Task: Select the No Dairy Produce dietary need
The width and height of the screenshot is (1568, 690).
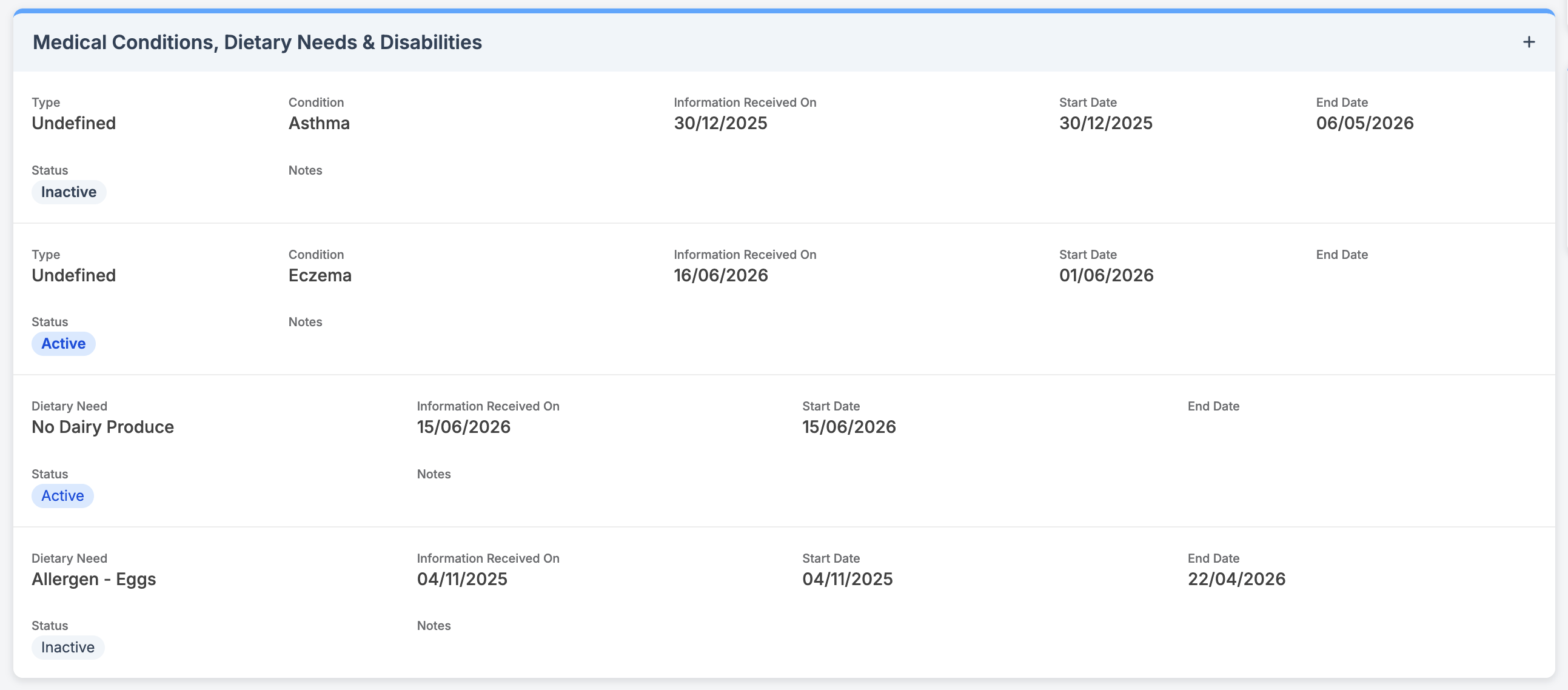Action: tap(103, 426)
